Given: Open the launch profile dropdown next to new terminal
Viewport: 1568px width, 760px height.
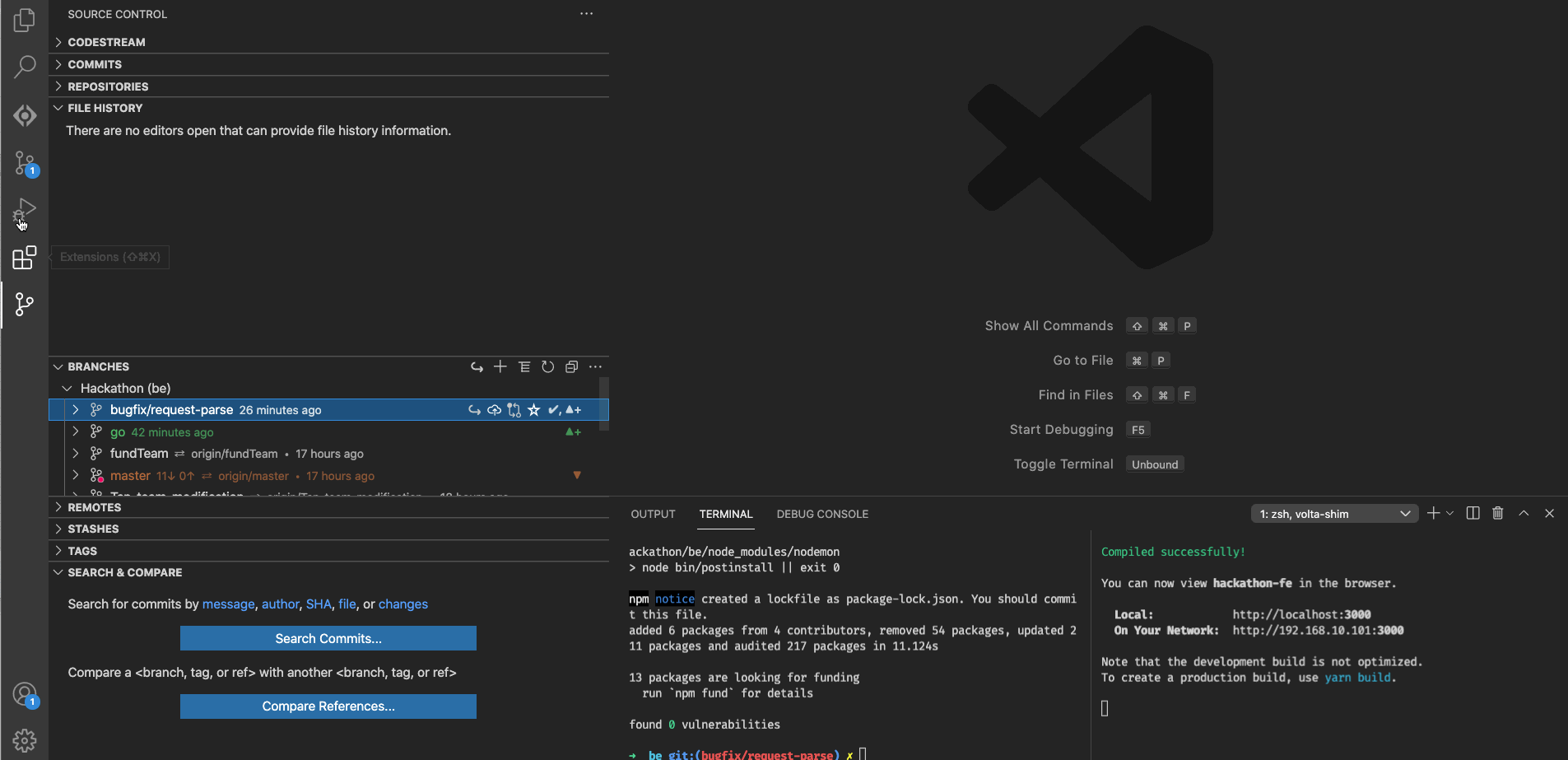Looking at the screenshot, I should point(1449,513).
